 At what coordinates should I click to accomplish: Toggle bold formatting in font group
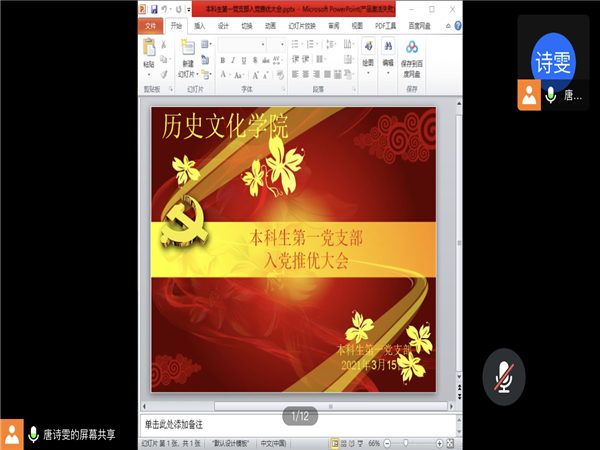pos(222,60)
